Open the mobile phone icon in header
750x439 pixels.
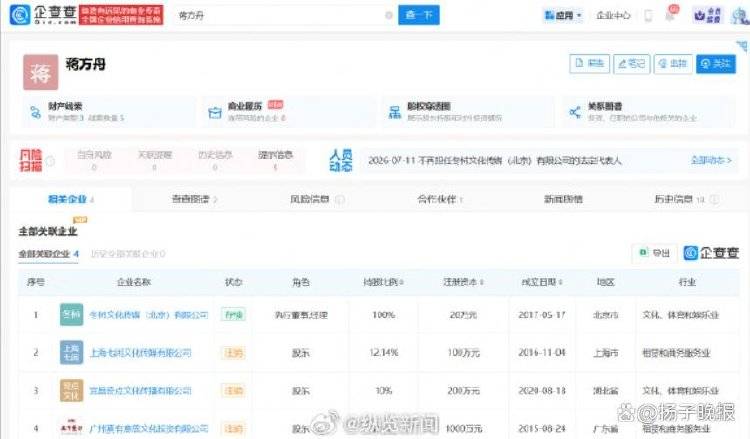(x=648, y=15)
